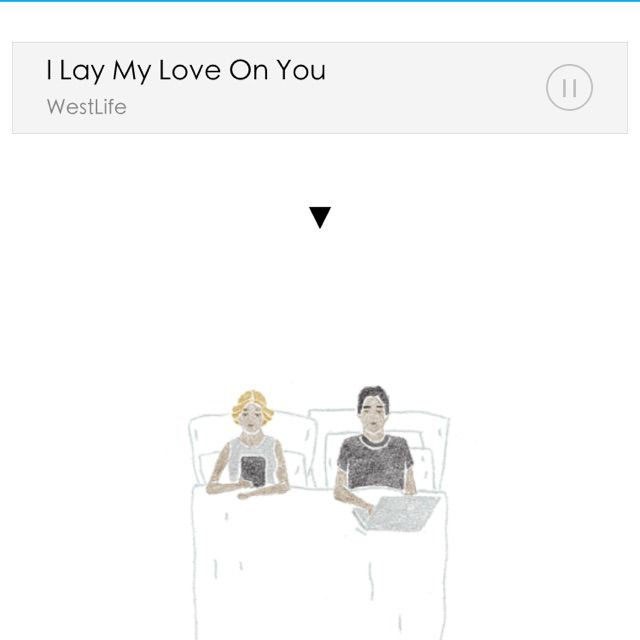Click the gray laptop in the drawing
Image resolution: width=640 pixels, height=640 pixels.
397,513
